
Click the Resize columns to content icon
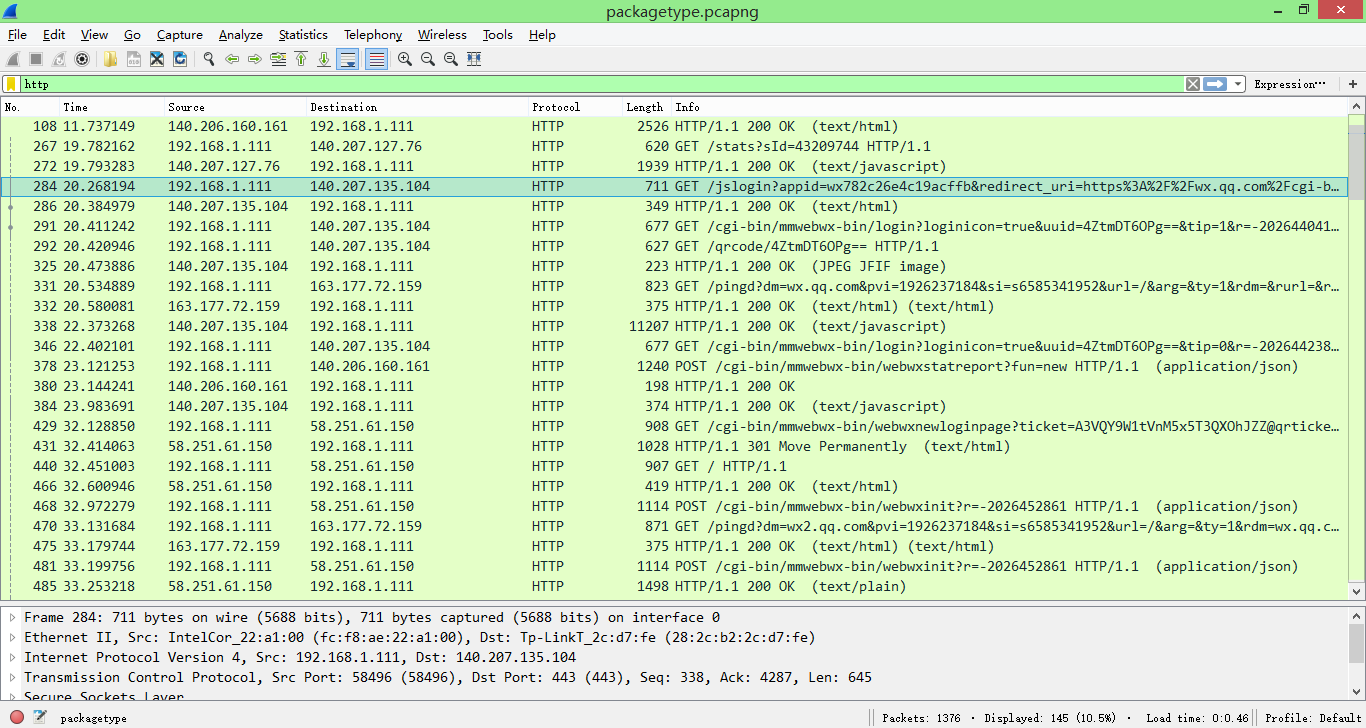474,59
